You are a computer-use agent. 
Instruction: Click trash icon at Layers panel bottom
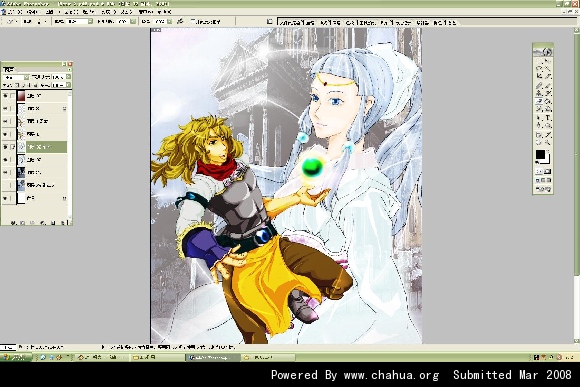[63, 223]
